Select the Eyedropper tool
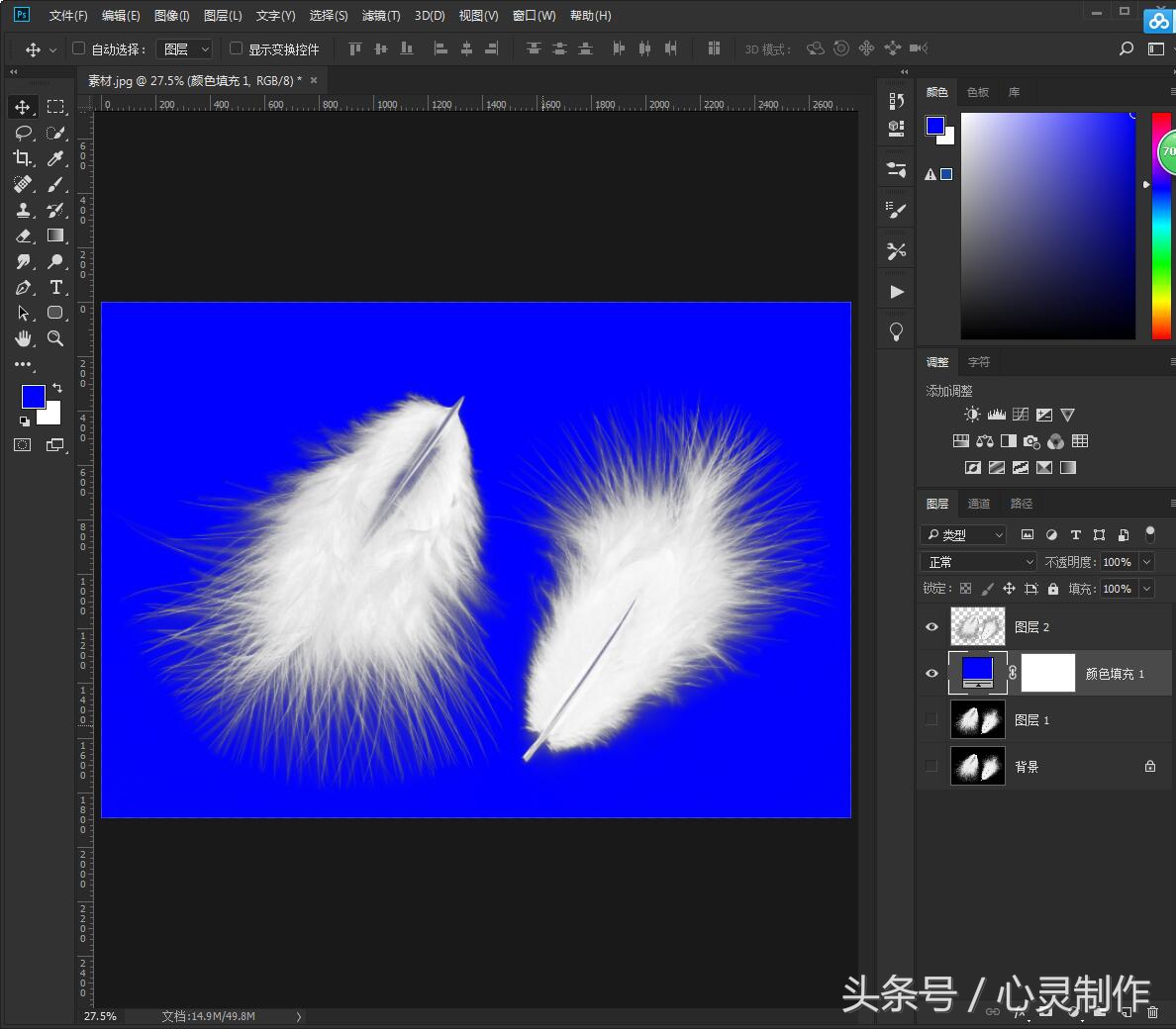The height and width of the screenshot is (1029, 1176). [x=55, y=158]
